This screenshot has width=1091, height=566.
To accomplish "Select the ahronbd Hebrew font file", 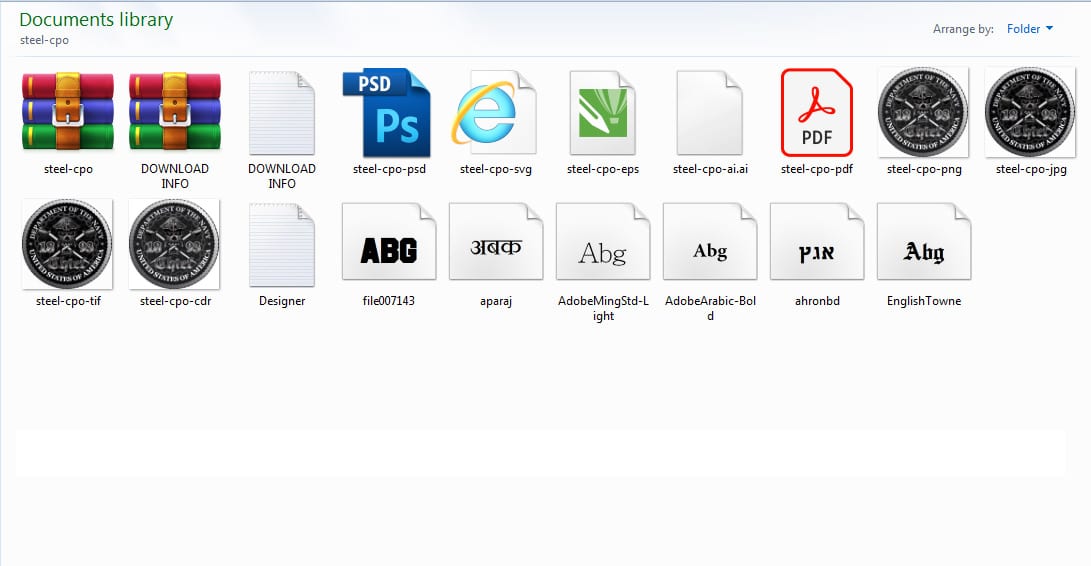I will 816,244.
